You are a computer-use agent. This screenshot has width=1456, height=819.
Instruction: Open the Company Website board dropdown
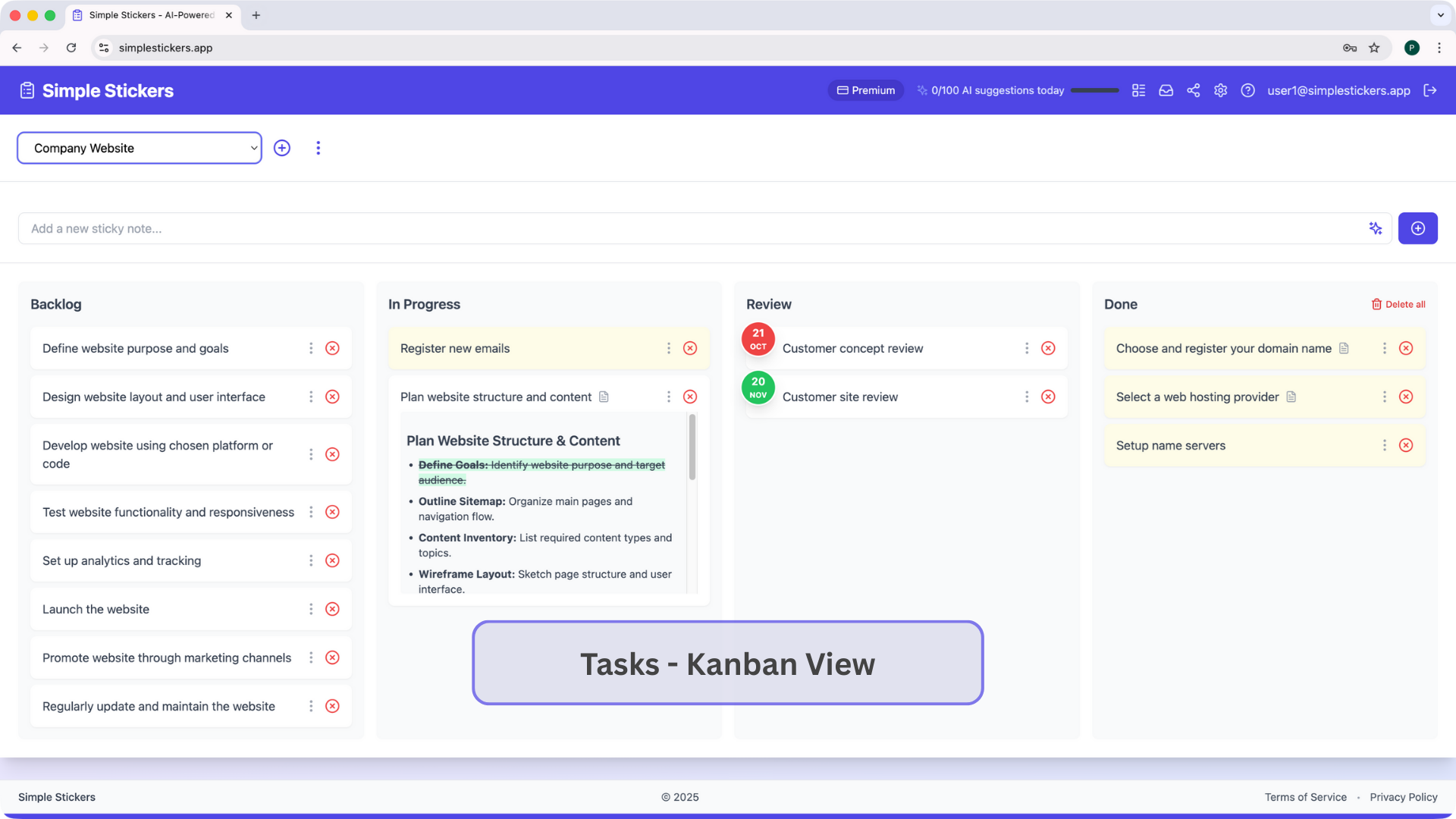pyautogui.click(x=140, y=148)
